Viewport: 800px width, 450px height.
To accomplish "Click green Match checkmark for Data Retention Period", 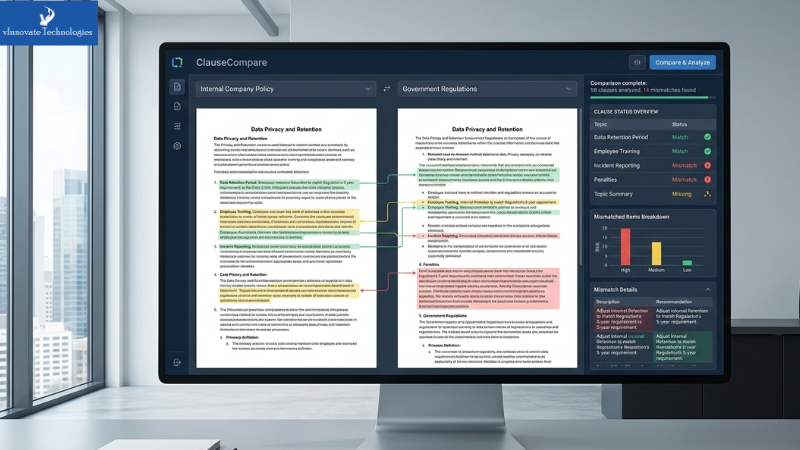I will pos(707,136).
